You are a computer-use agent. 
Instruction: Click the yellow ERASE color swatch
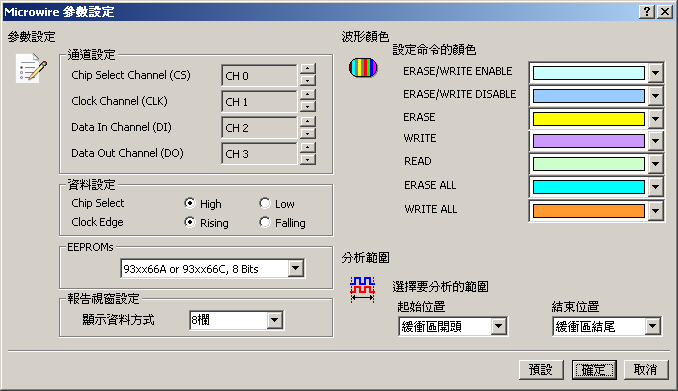coord(589,119)
